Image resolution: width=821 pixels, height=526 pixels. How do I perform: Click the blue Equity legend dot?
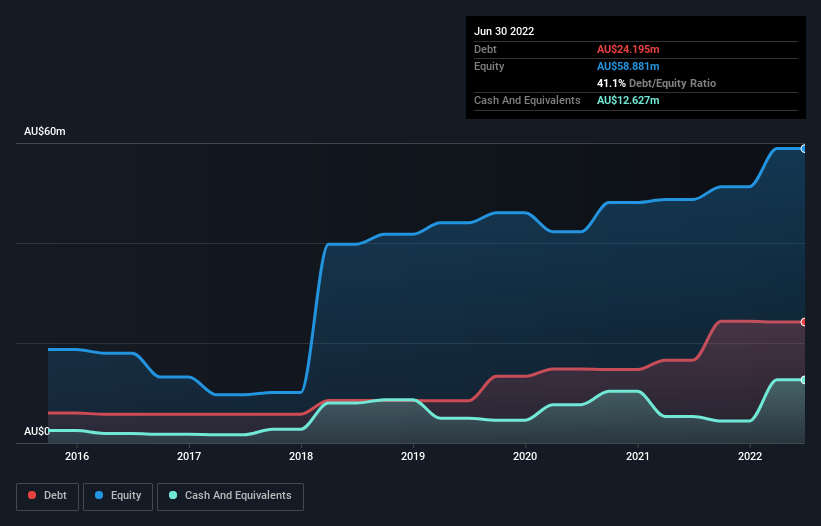coord(99,495)
